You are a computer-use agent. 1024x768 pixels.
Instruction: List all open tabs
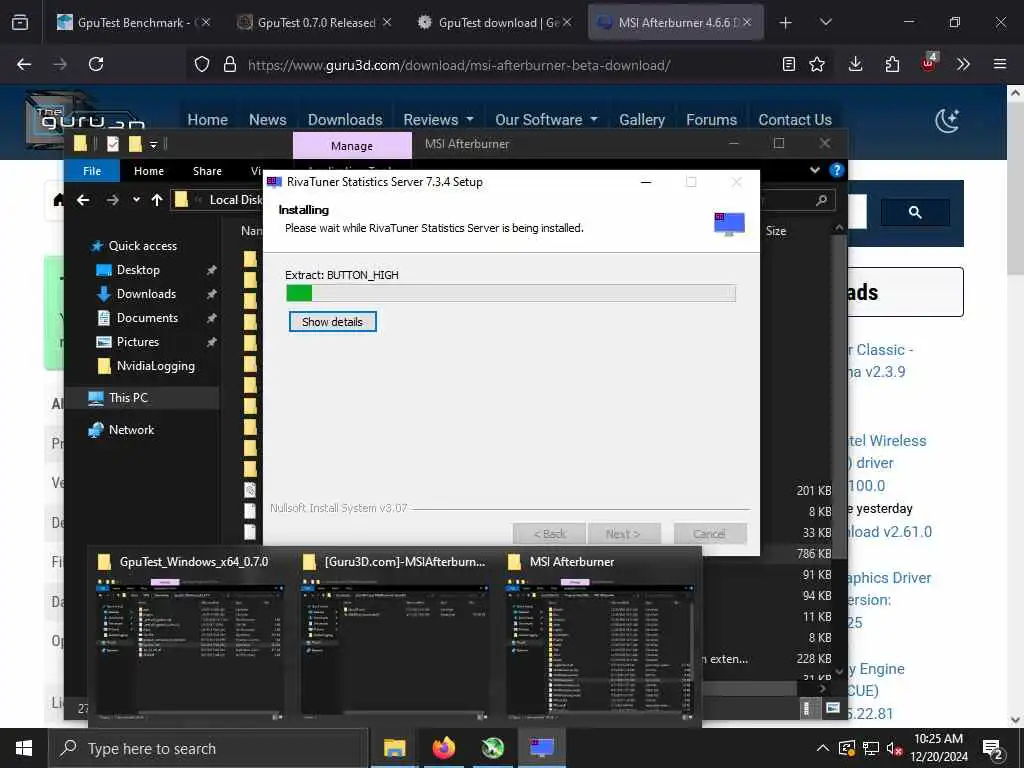[825, 23]
